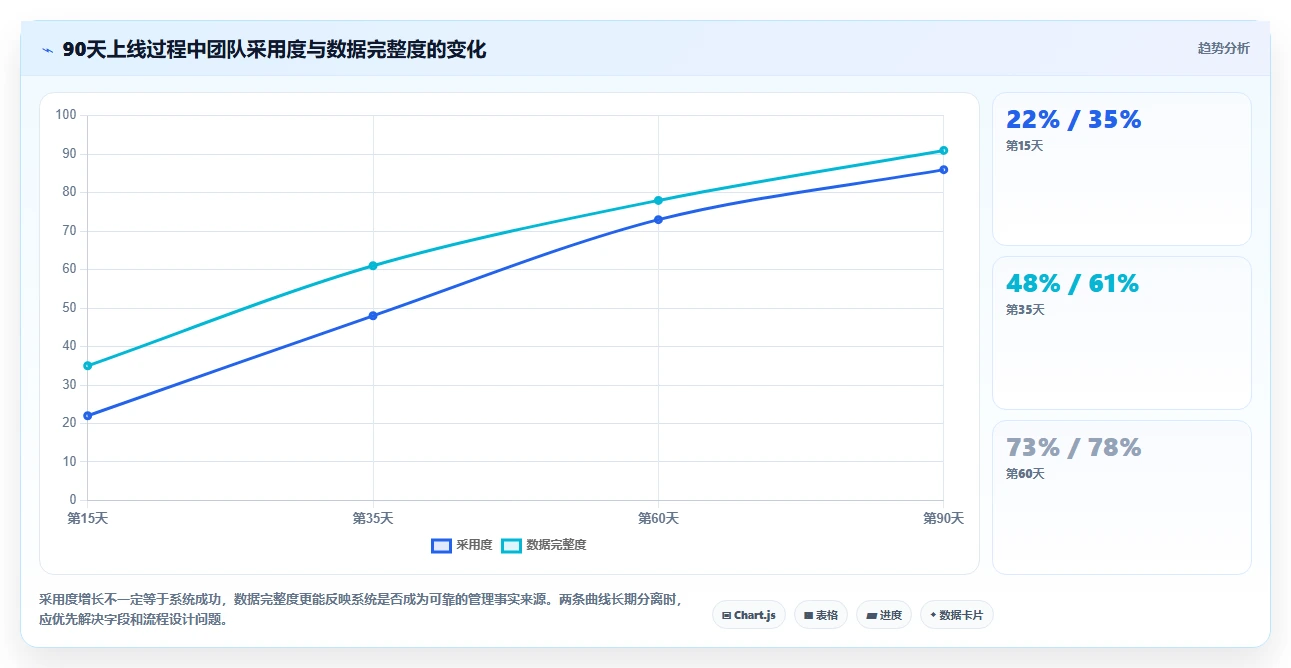Screen dimensions: 1291x668
Task: Click the footnote paragraph starting 采用度增长不一定
Action: tap(361, 609)
